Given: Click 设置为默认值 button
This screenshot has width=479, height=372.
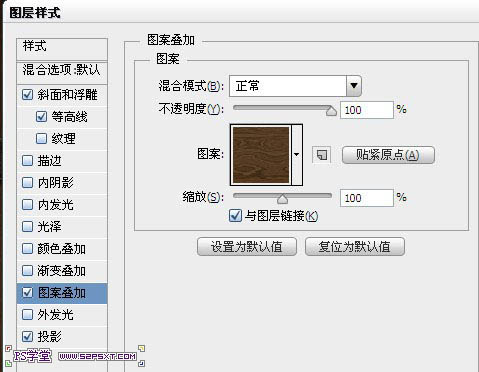Looking at the screenshot, I should coord(247,247).
